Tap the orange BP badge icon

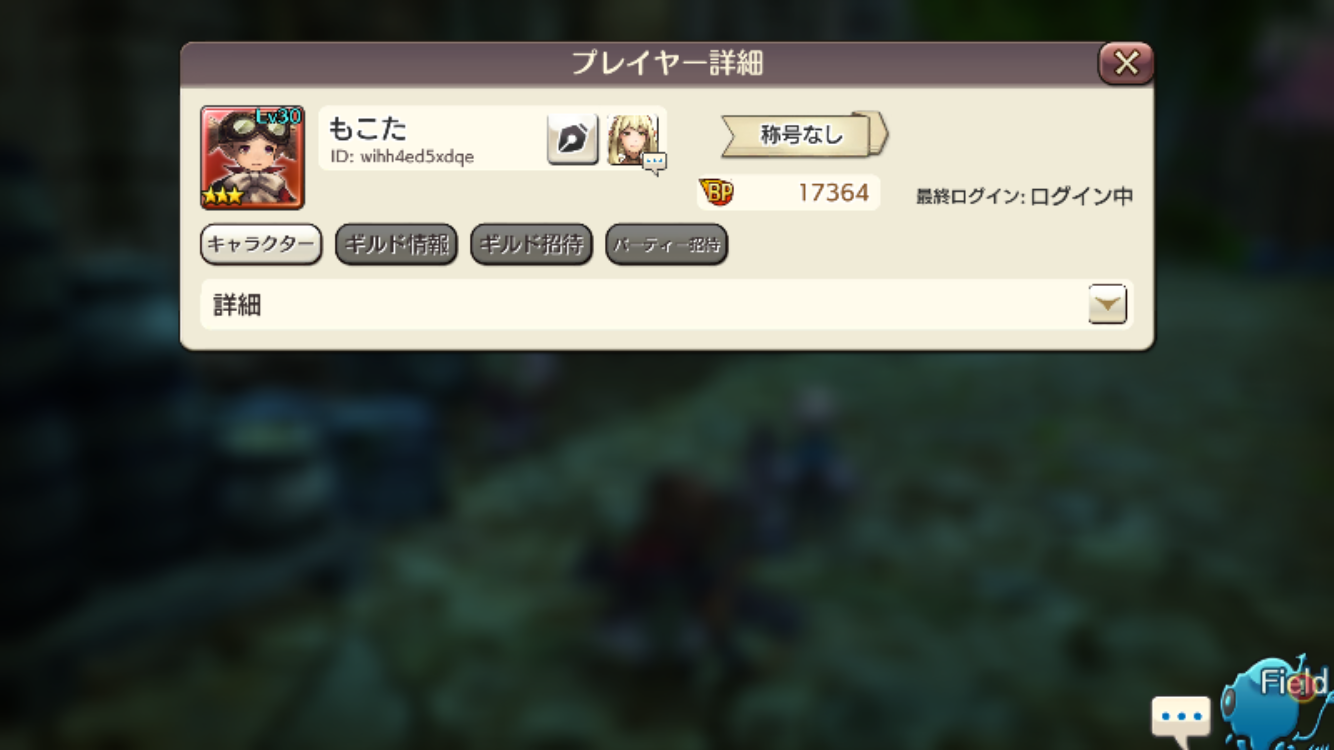pos(716,192)
